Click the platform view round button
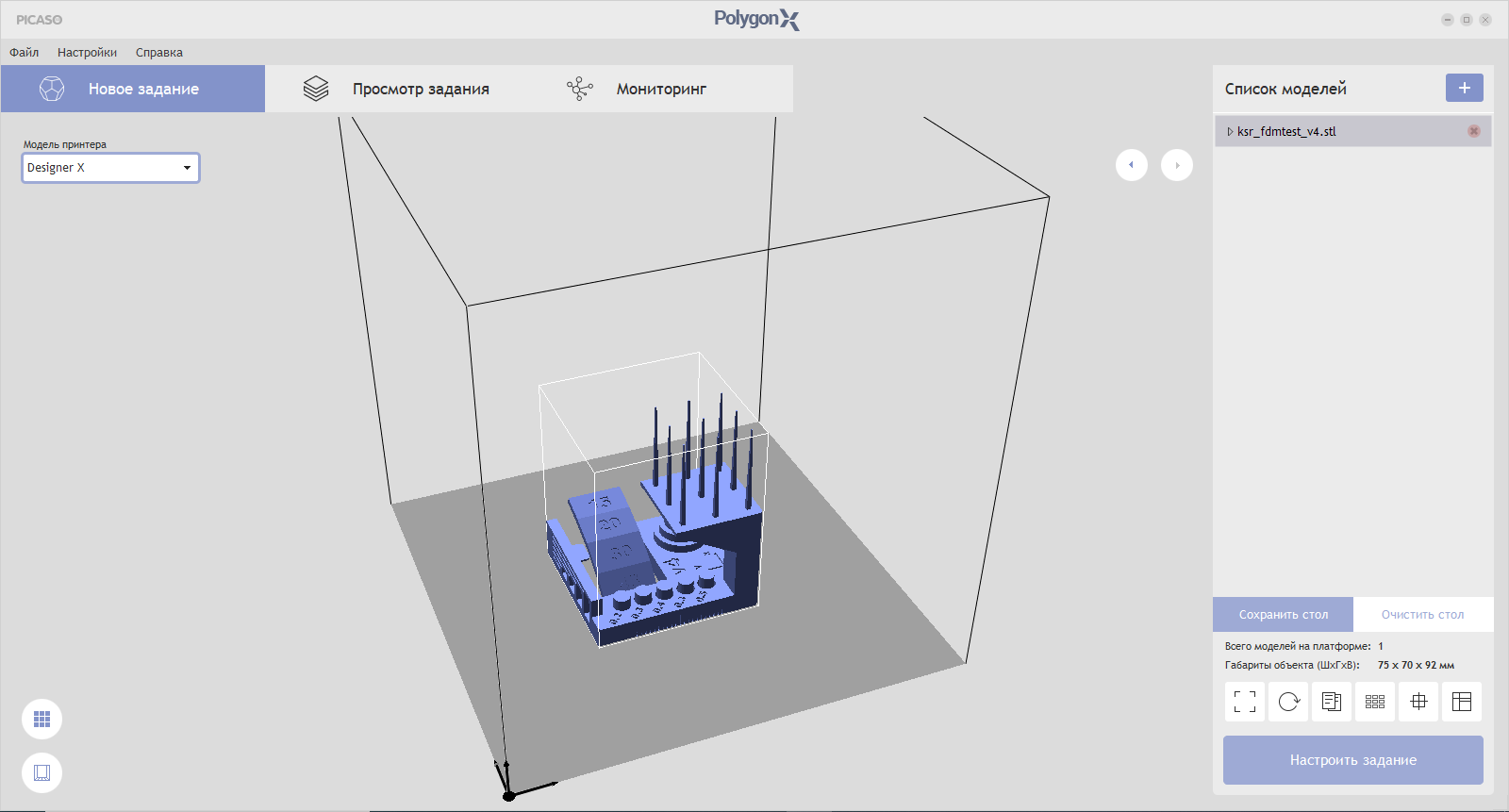Image resolution: width=1509 pixels, height=812 pixels. pyautogui.click(x=41, y=773)
